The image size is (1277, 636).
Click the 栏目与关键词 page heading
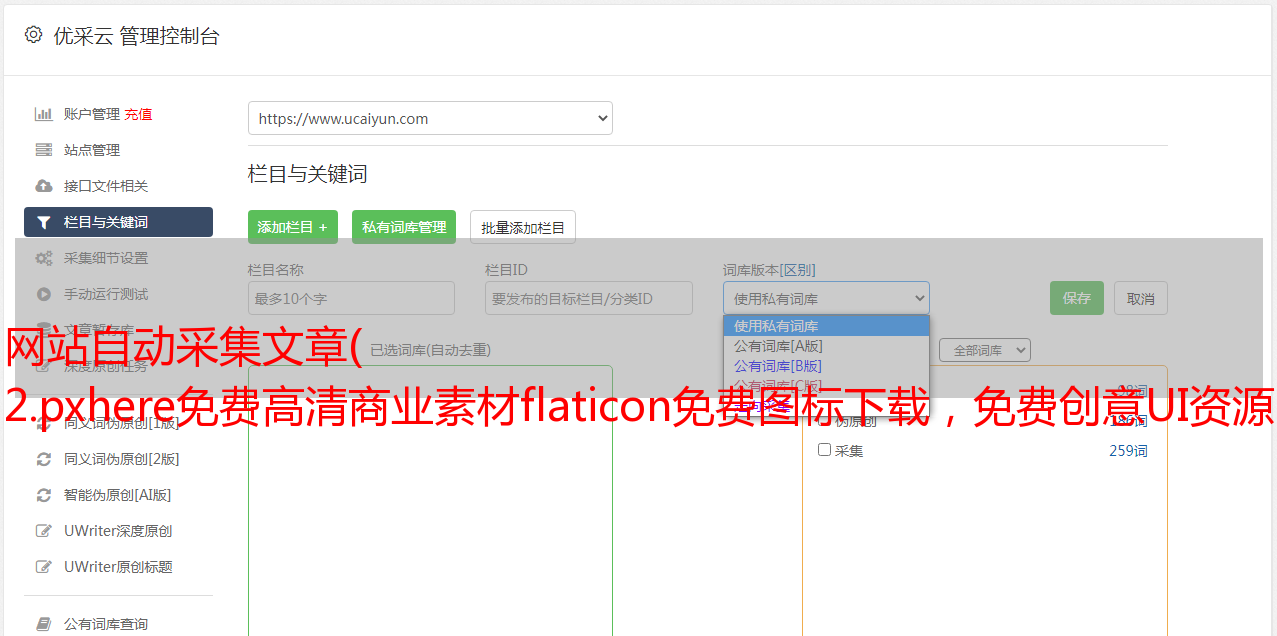click(308, 174)
